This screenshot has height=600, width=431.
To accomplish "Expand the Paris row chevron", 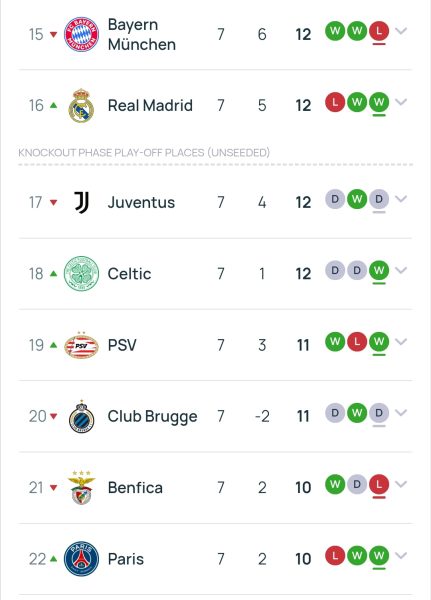I will click(401, 555).
